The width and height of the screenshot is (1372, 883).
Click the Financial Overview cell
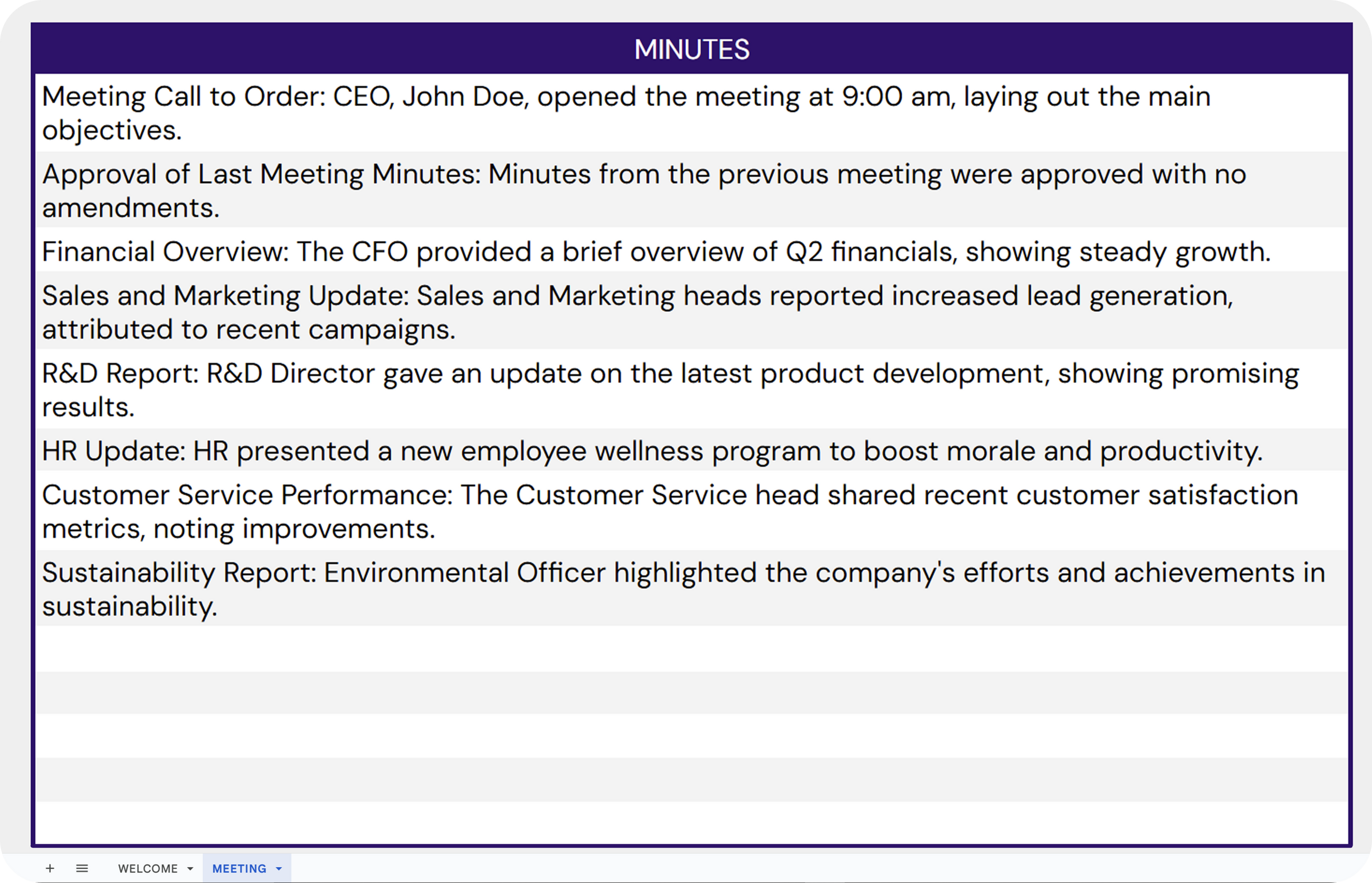pos(691,251)
